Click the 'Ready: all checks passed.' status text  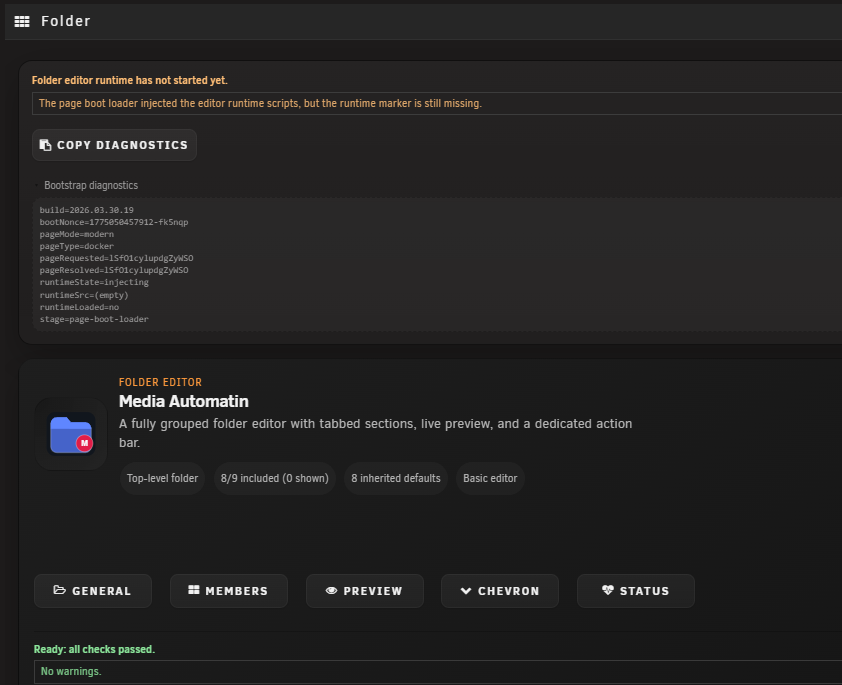pos(95,650)
